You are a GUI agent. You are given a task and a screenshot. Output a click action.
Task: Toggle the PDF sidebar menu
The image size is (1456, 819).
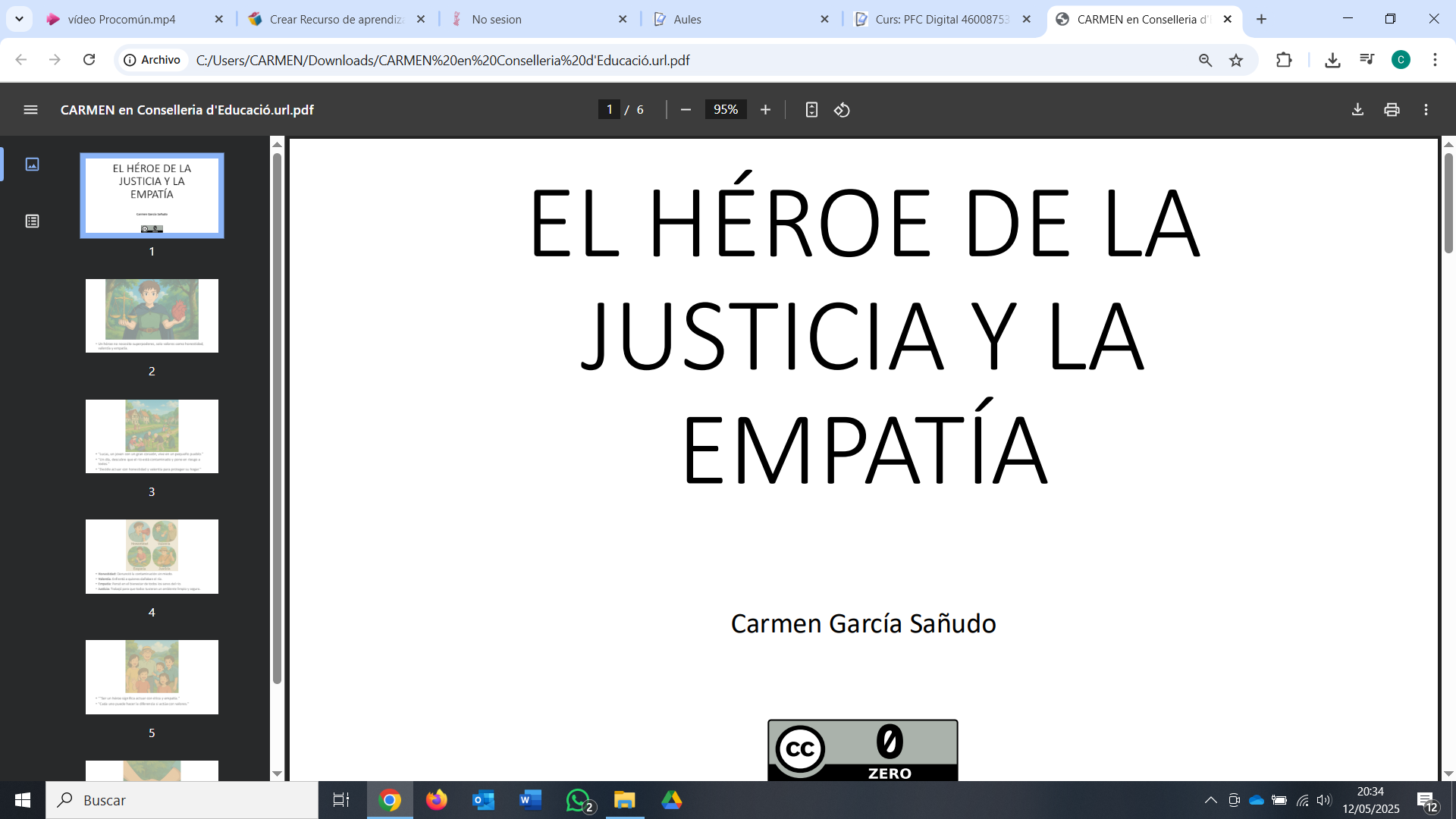point(30,110)
